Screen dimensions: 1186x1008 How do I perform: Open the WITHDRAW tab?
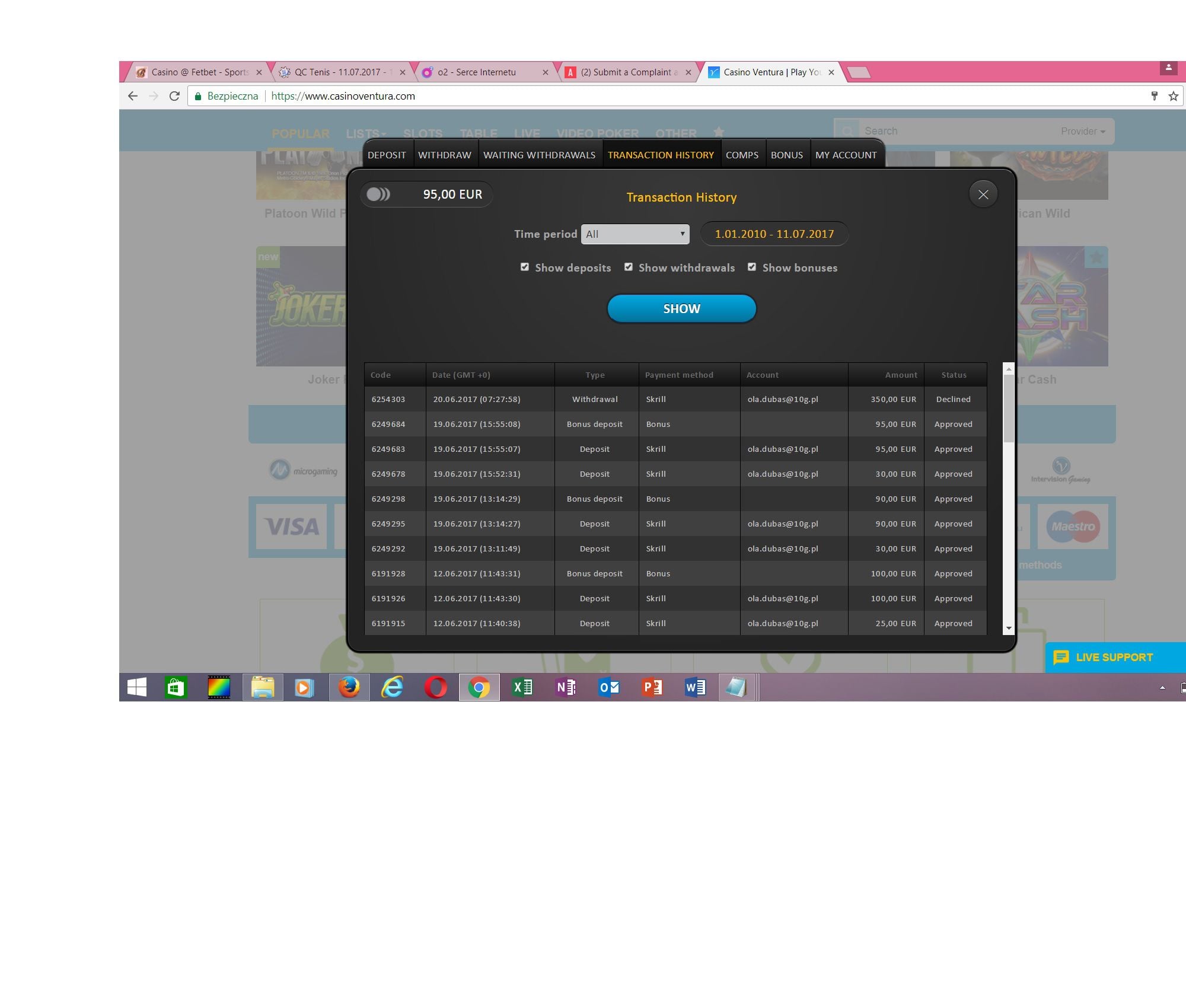point(445,155)
